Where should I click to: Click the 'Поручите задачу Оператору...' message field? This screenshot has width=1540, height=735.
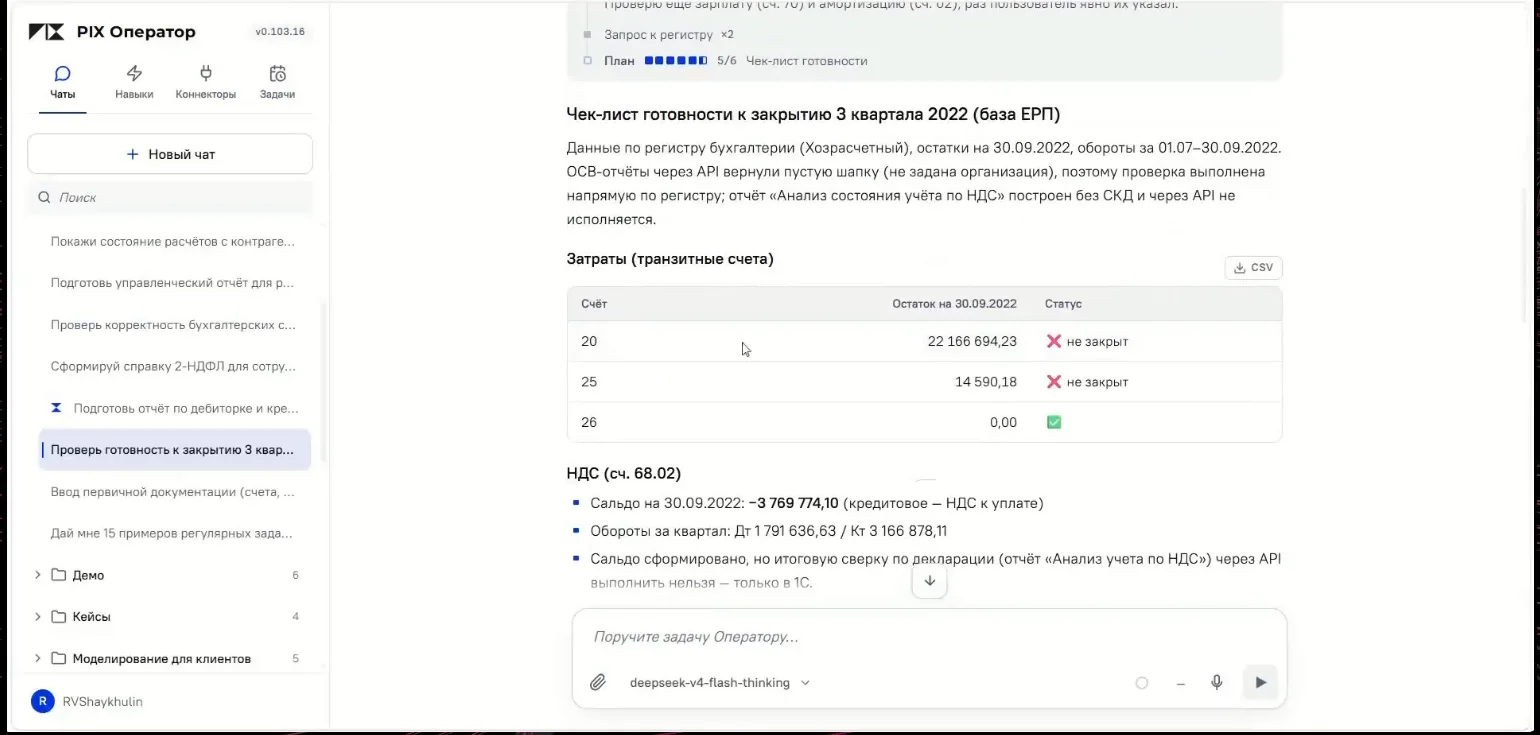929,637
